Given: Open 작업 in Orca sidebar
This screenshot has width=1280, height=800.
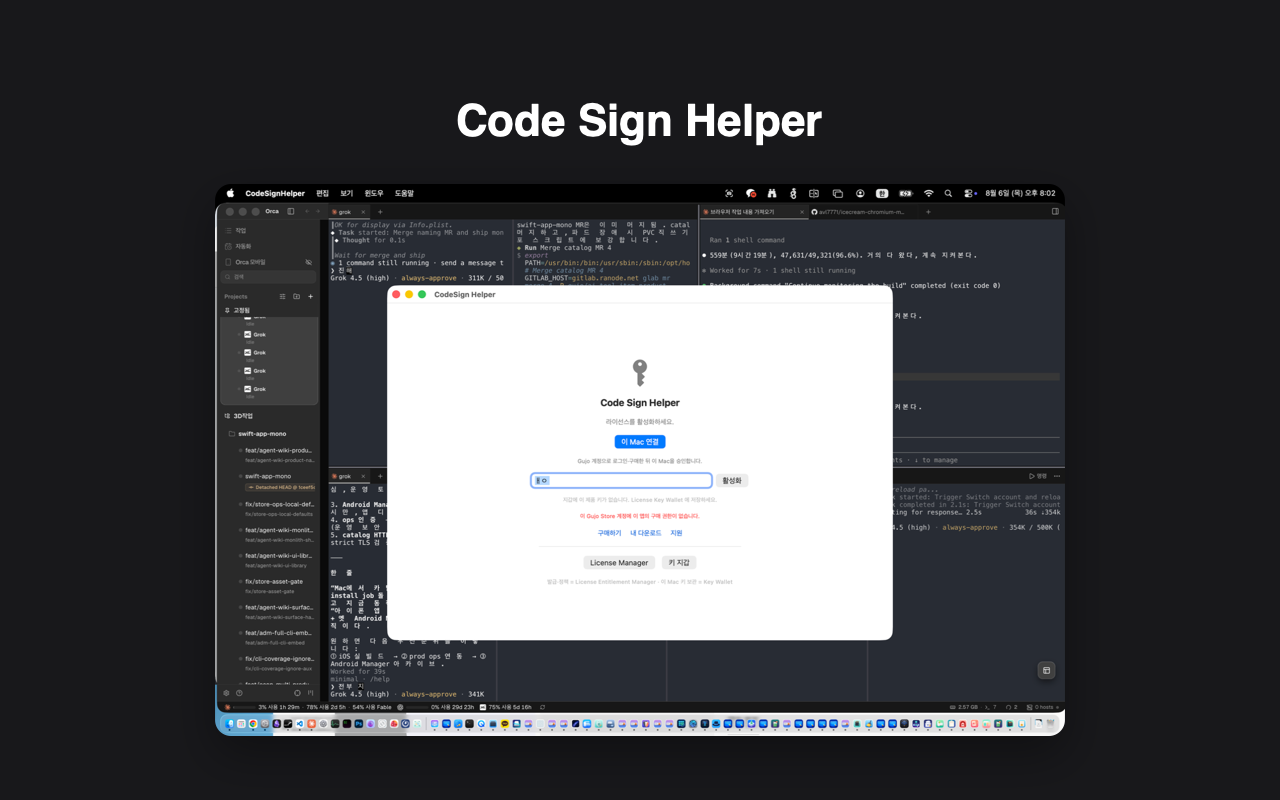Looking at the screenshot, I should pos(267,231).
